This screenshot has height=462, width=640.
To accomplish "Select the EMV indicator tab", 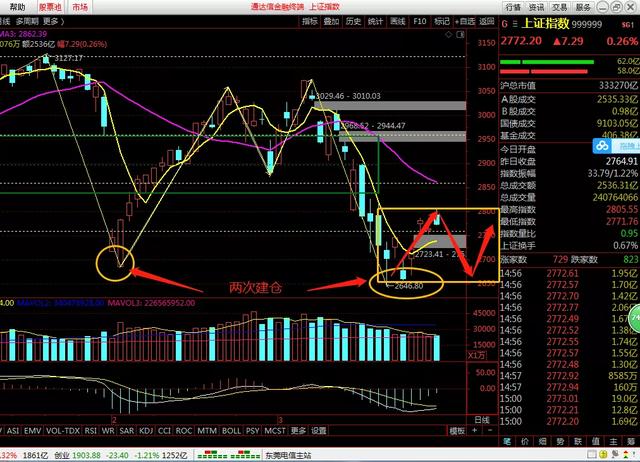I will coord(32,431).
